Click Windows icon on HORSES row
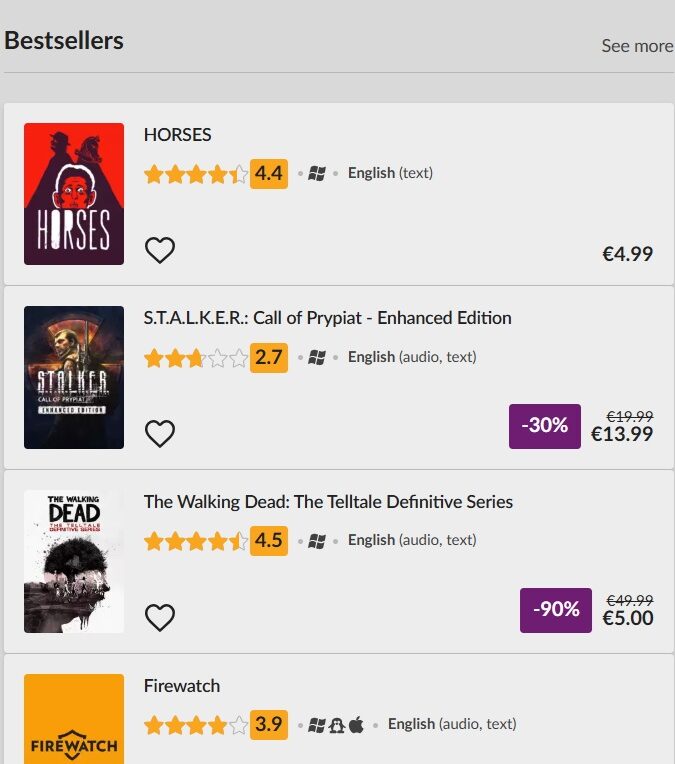This screenshot has height=764, width=675. pos(317,174)
